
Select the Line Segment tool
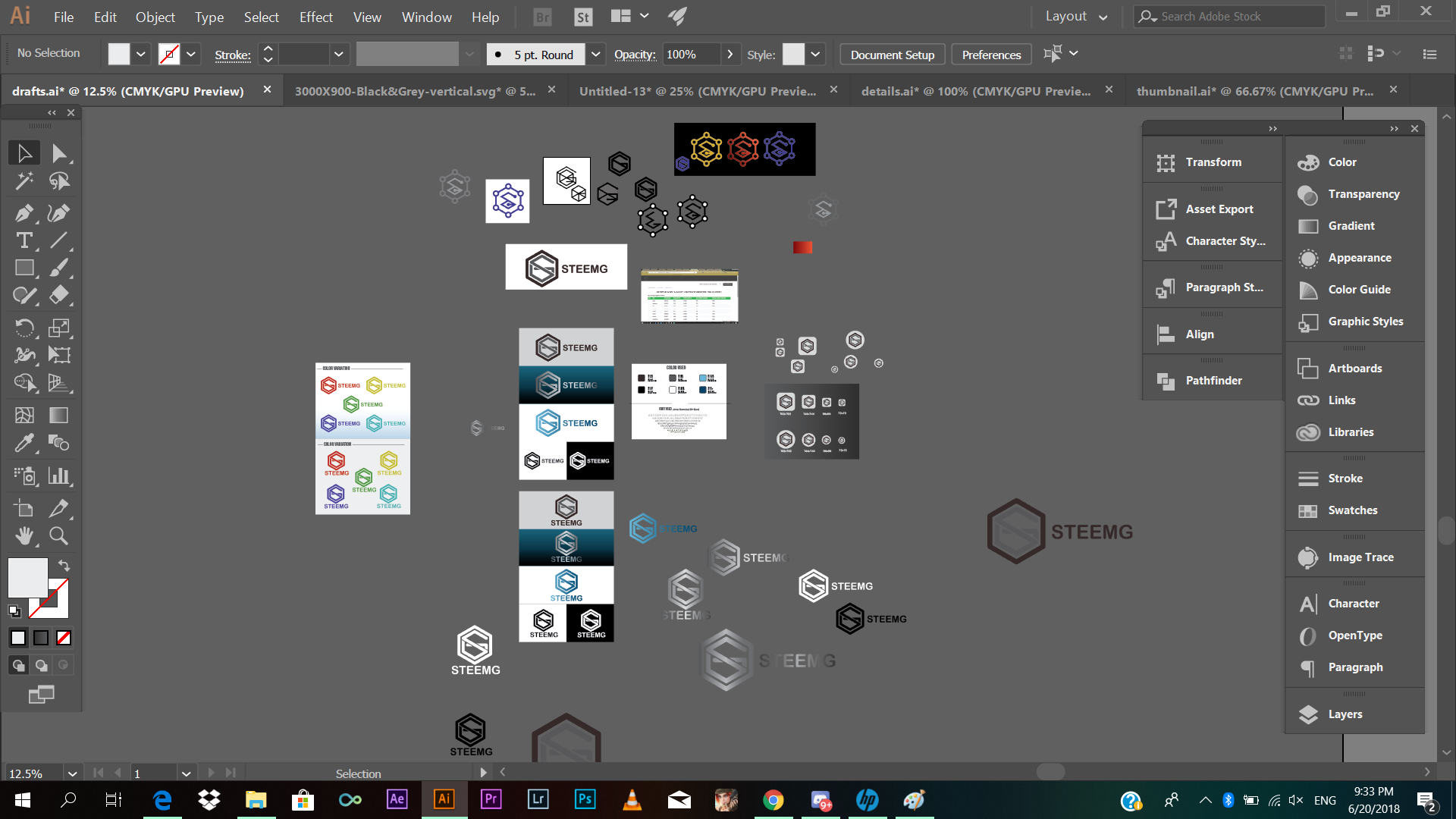coord(59,240)
